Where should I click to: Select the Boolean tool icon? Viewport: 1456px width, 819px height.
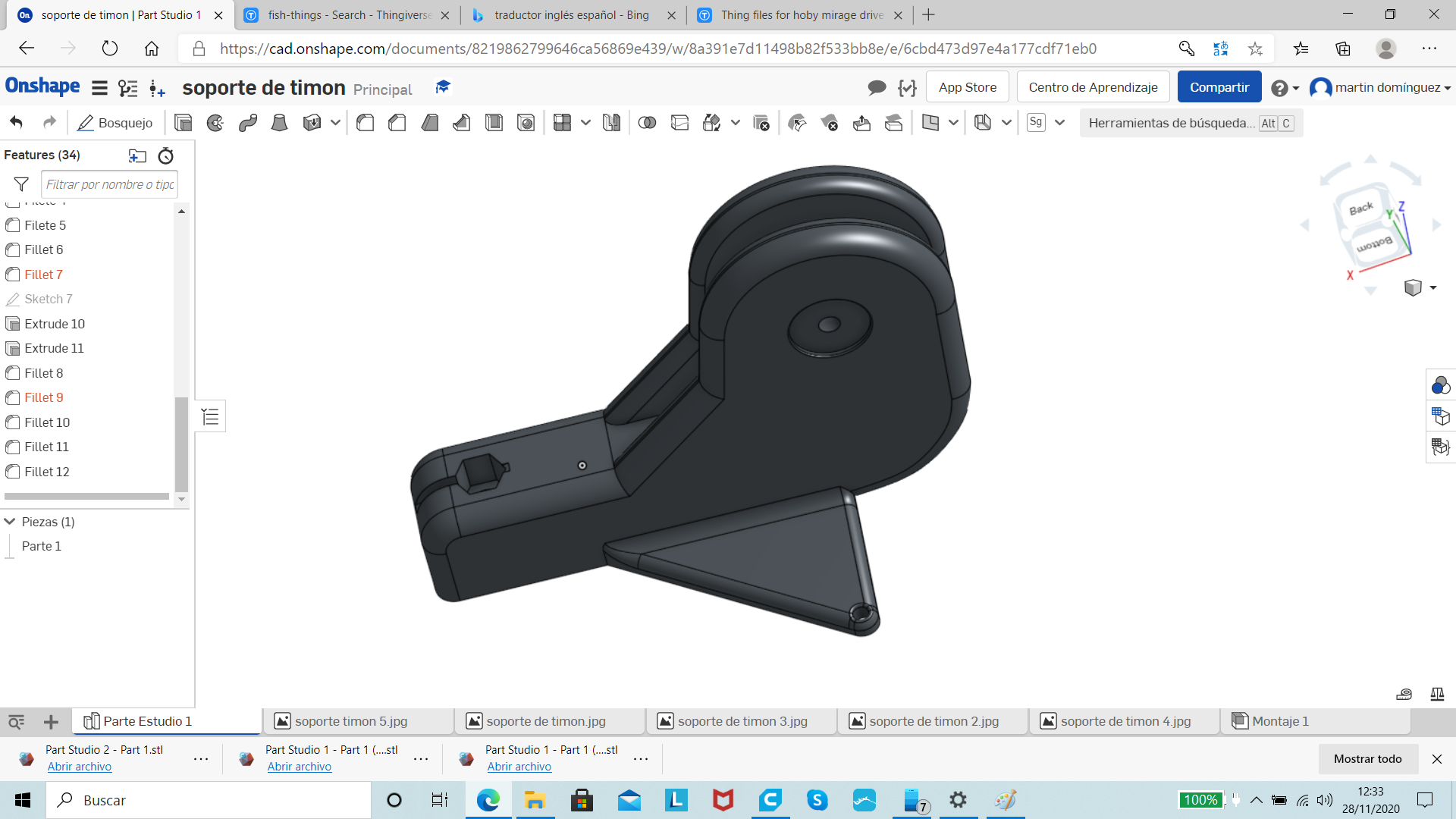(648, 122)
